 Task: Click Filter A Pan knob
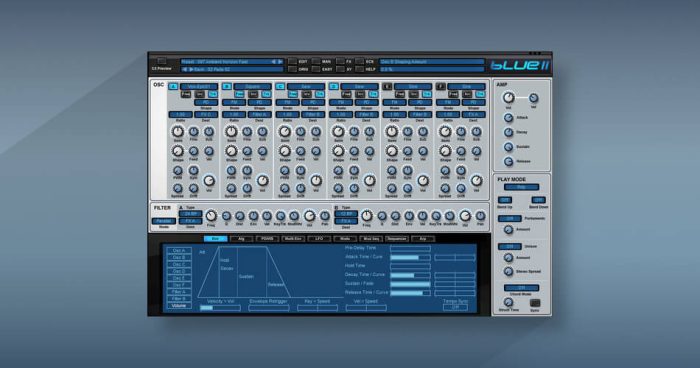[325, 216]
